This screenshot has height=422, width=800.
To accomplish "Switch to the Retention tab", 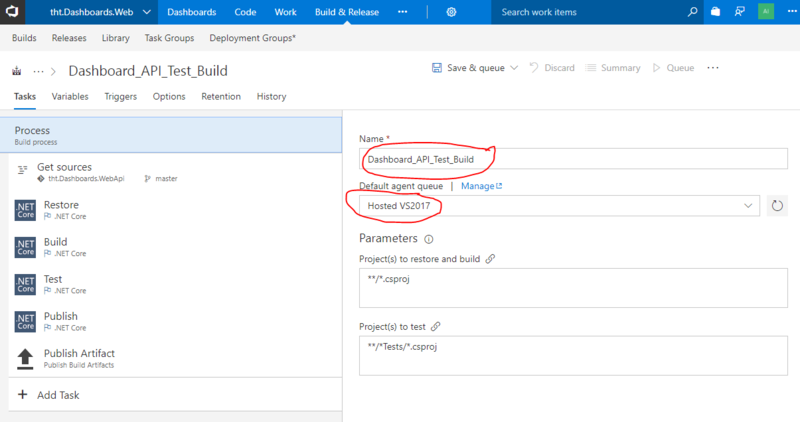I will point(221,96).
